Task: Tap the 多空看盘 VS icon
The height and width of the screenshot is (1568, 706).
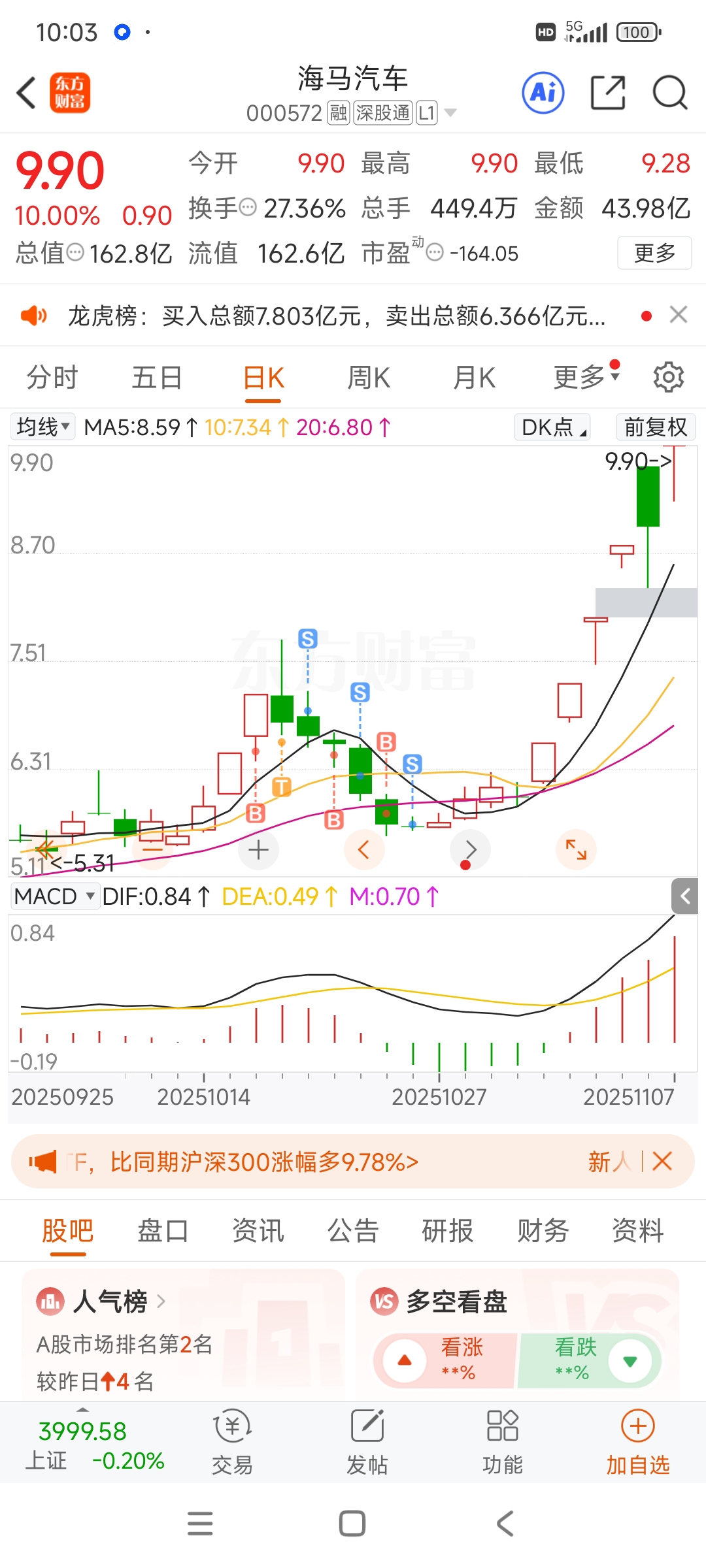Action: (384, 1301)
